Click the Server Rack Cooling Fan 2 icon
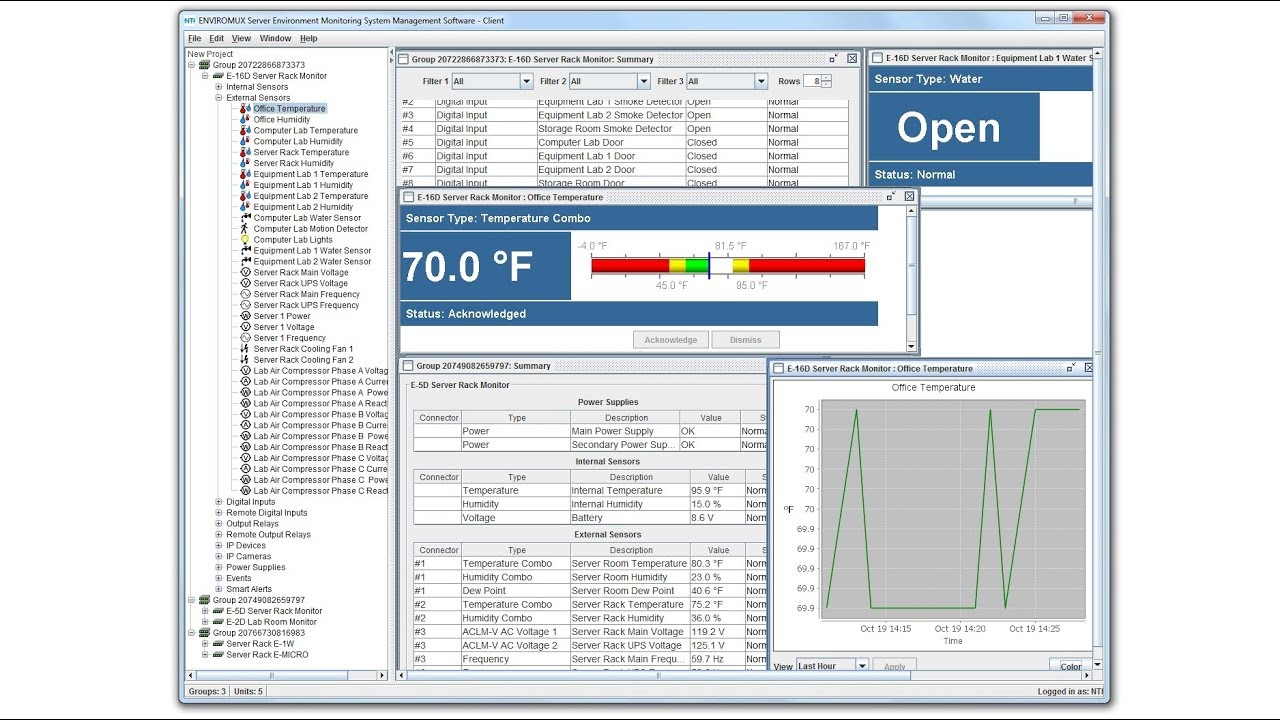Screen dimensions: 1280x720 (245, 360)
